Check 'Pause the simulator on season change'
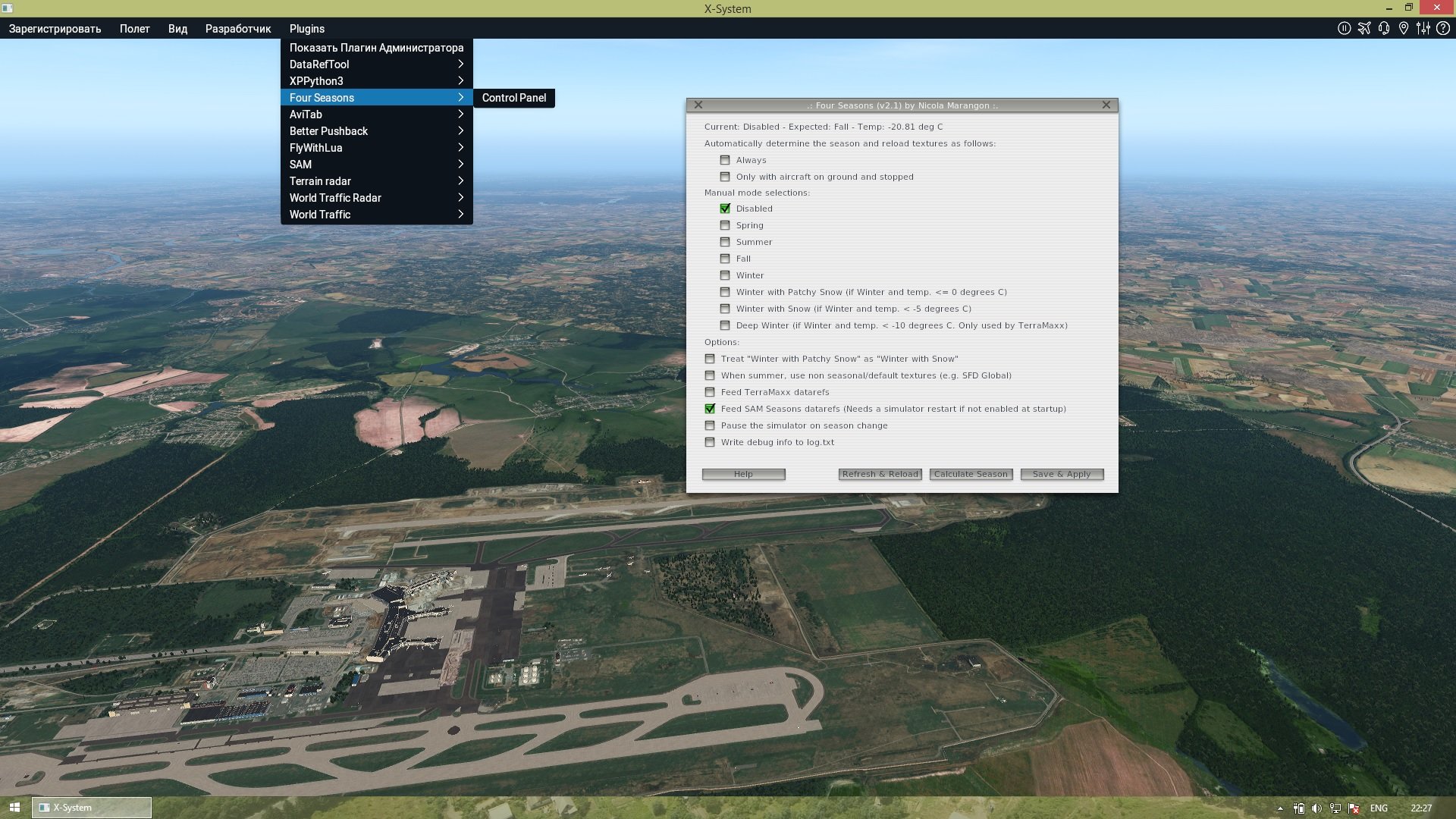1456x819 pixels. pyautogui.click(x=711, y=425)
